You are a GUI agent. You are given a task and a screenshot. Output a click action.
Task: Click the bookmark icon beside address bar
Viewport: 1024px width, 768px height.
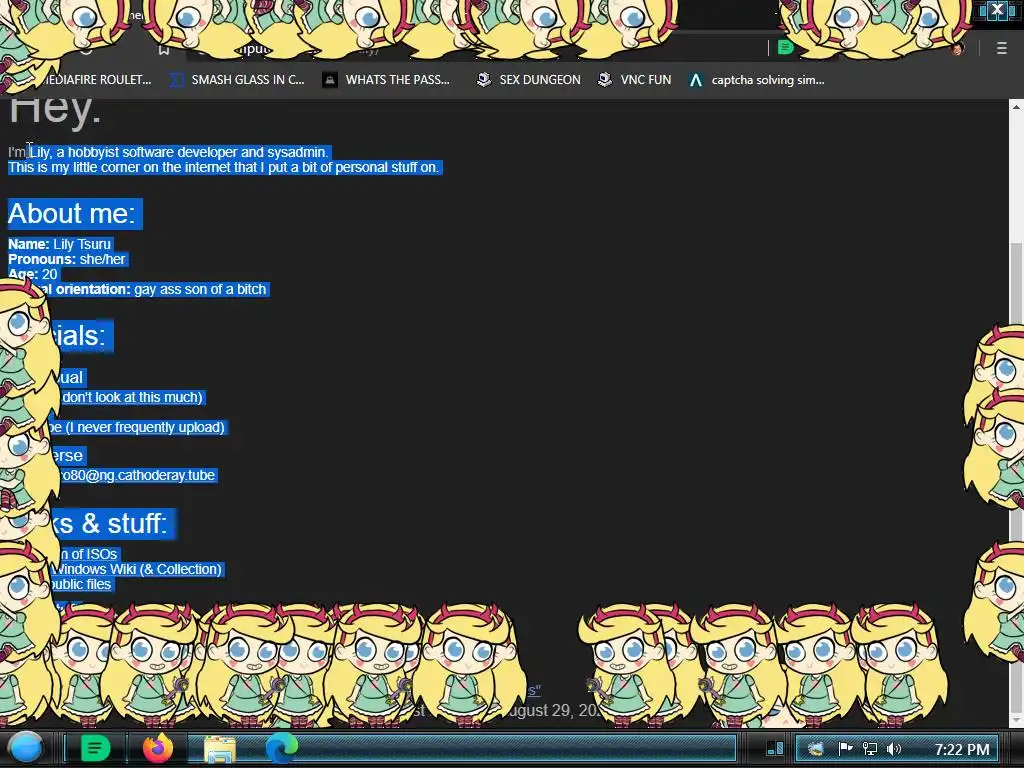(x=164, y=50)
